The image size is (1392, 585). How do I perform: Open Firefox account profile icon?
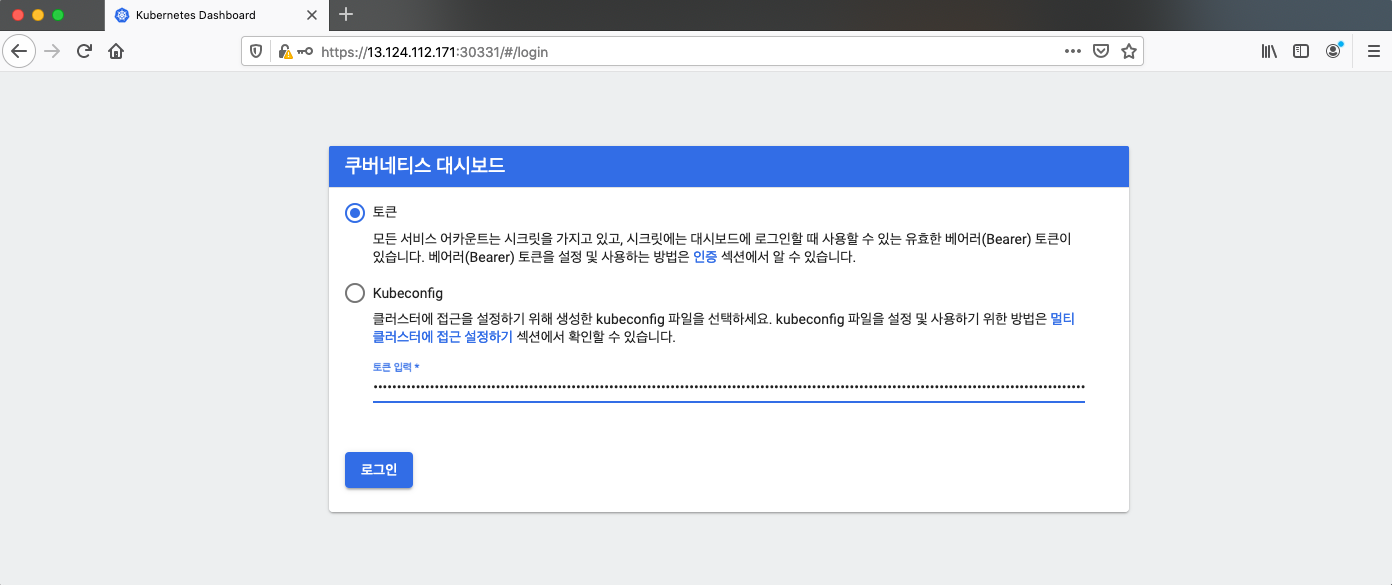coord(1333,51)
